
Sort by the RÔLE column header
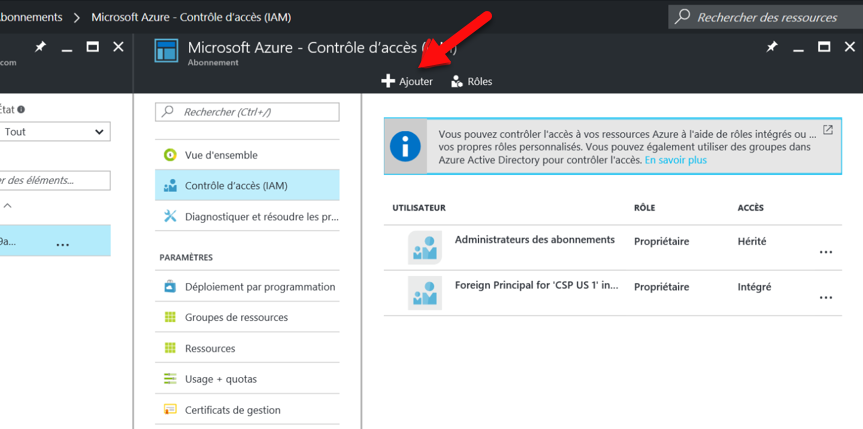(644, 208)
